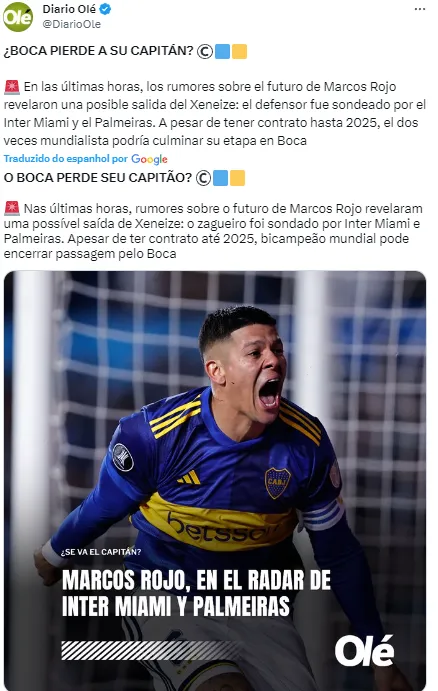The width and height of the screenshot is (438, 691).
Task: Click the original Spanish tweet text
Action: (x=215, y=114)
